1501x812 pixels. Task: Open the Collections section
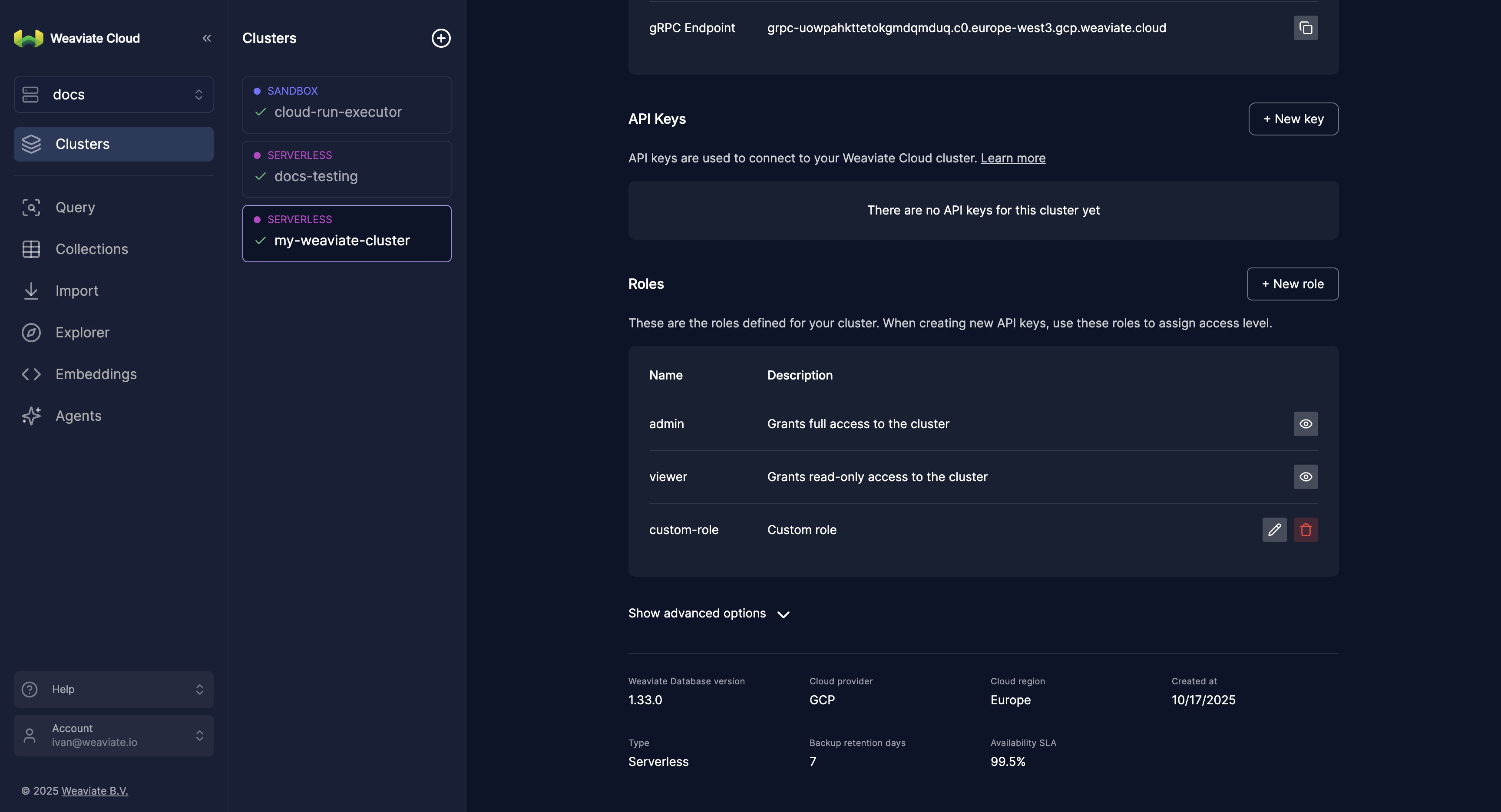92,249
